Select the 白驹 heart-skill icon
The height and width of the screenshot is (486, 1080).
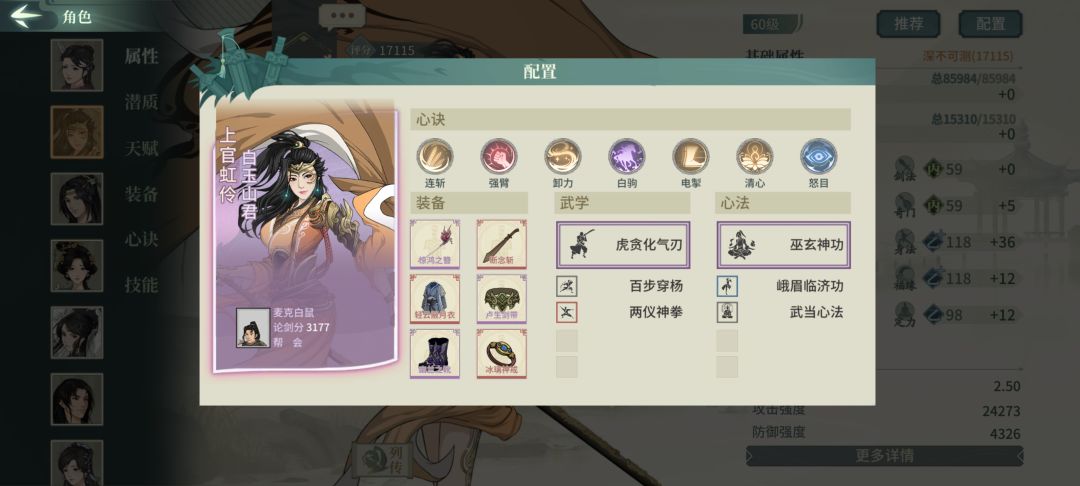pyautogui.click(x=627, y=156)
